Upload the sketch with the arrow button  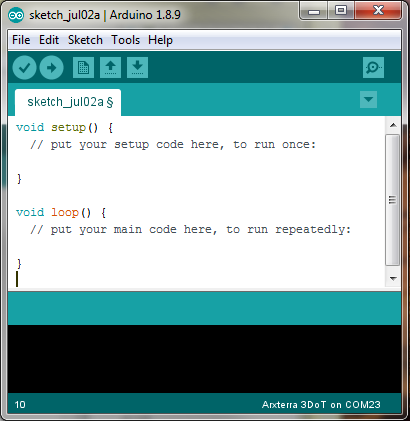51,68
